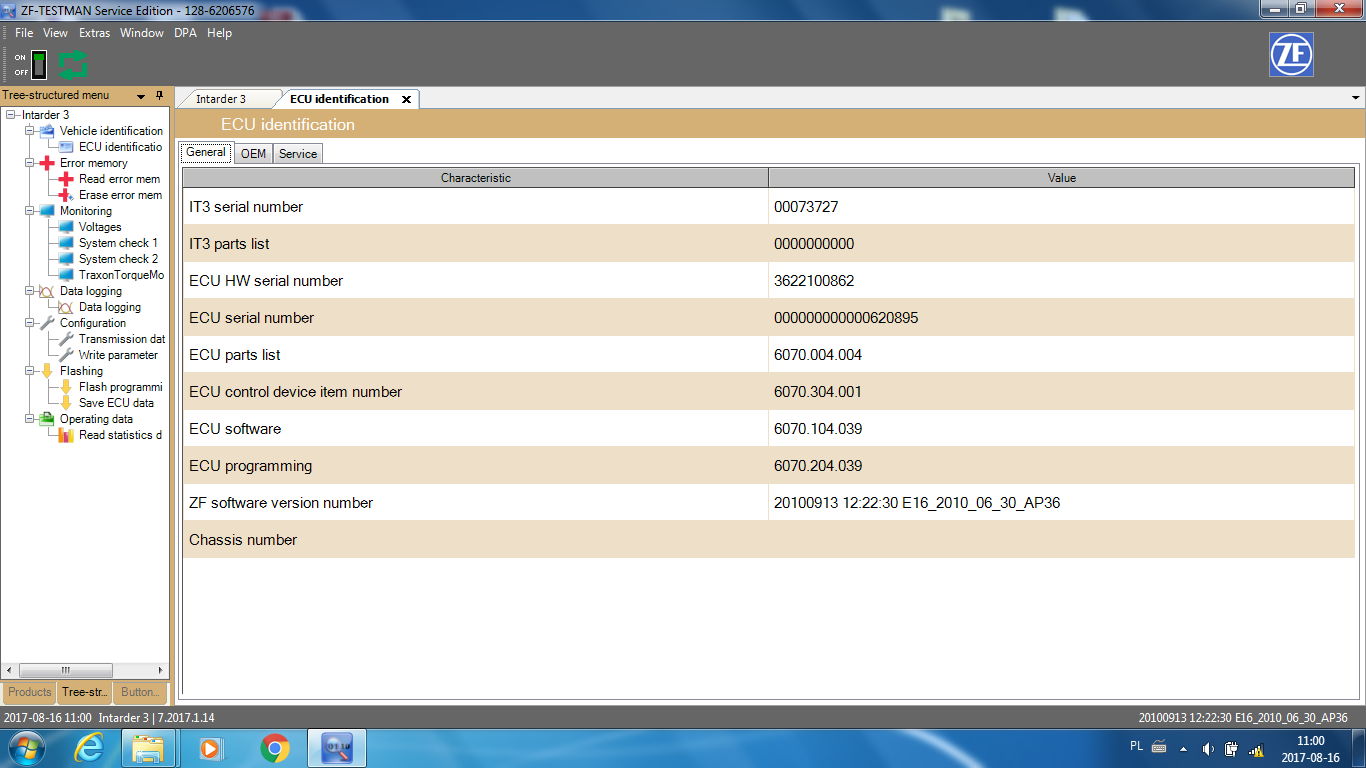Click the tree panel scroll right arrow
The width and height of the screenshot is (1366, 768).
[x=160, y=670]
